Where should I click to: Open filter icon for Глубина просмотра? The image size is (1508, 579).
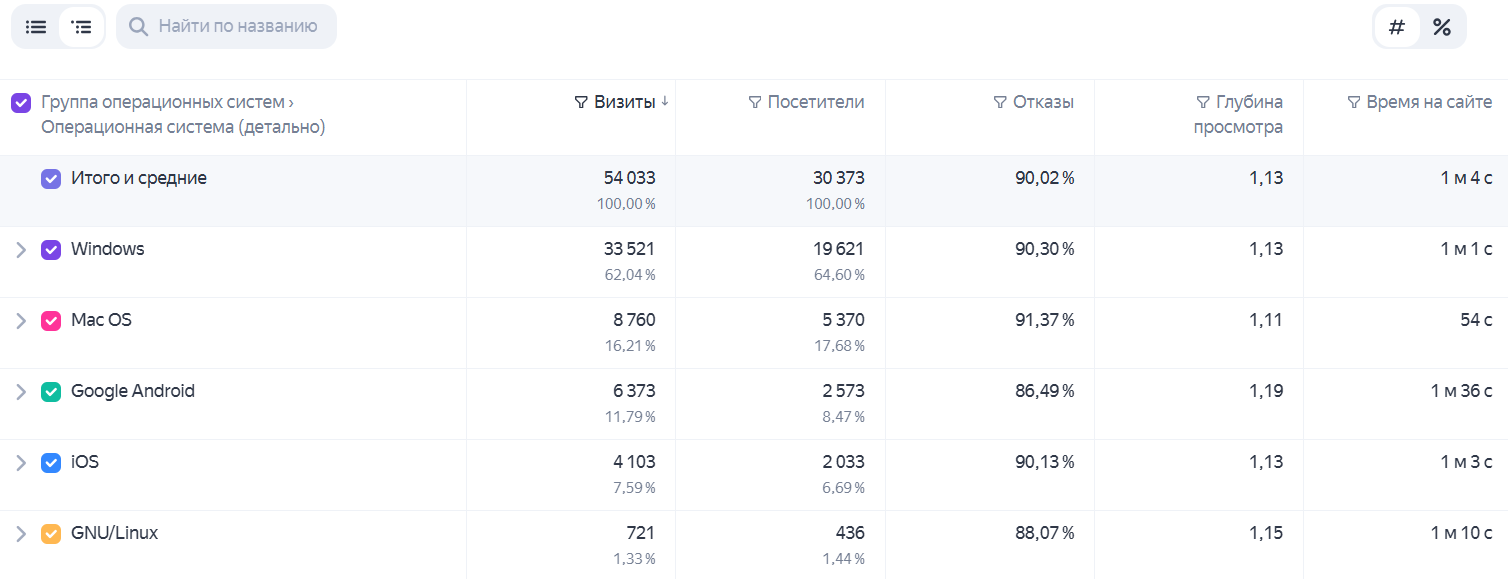tap(1203, 102)
